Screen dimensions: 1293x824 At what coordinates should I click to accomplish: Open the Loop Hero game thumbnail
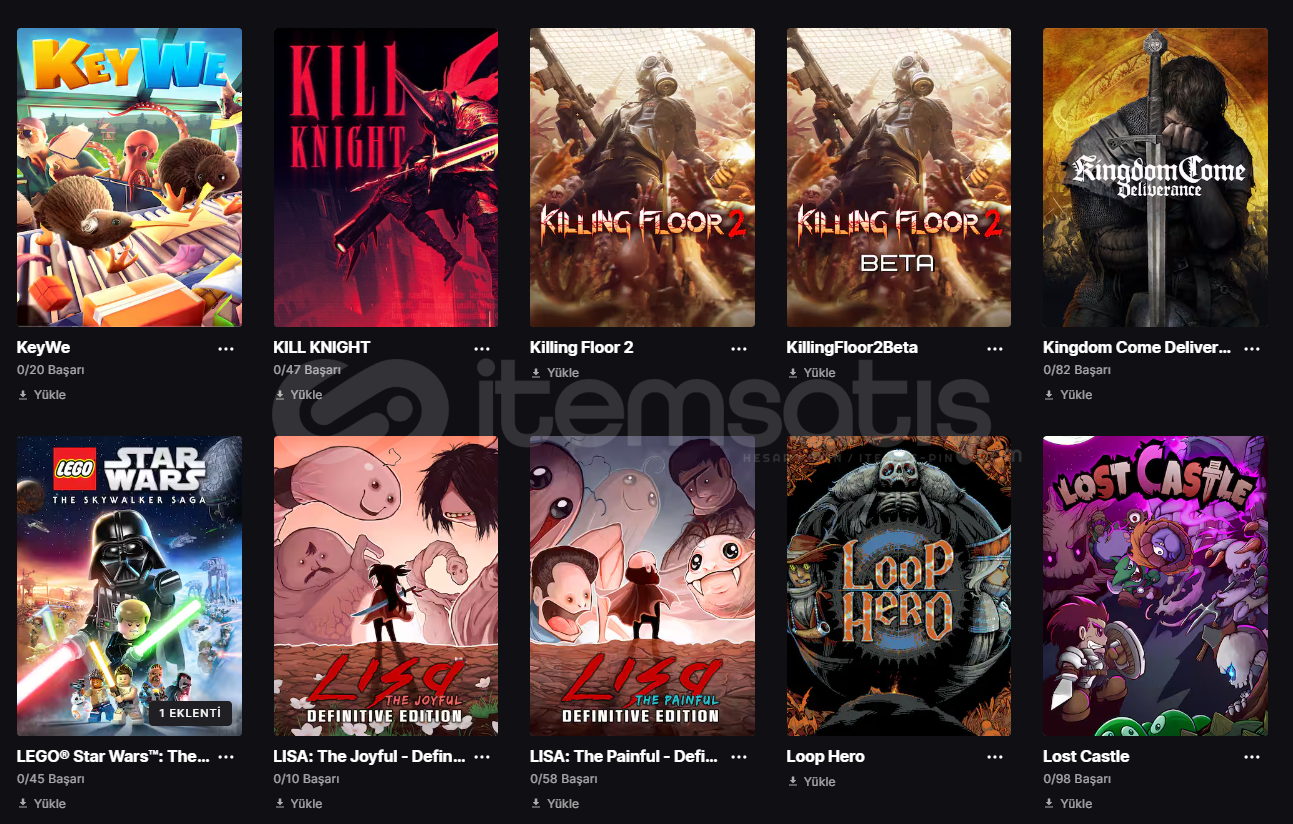point(899,586)
